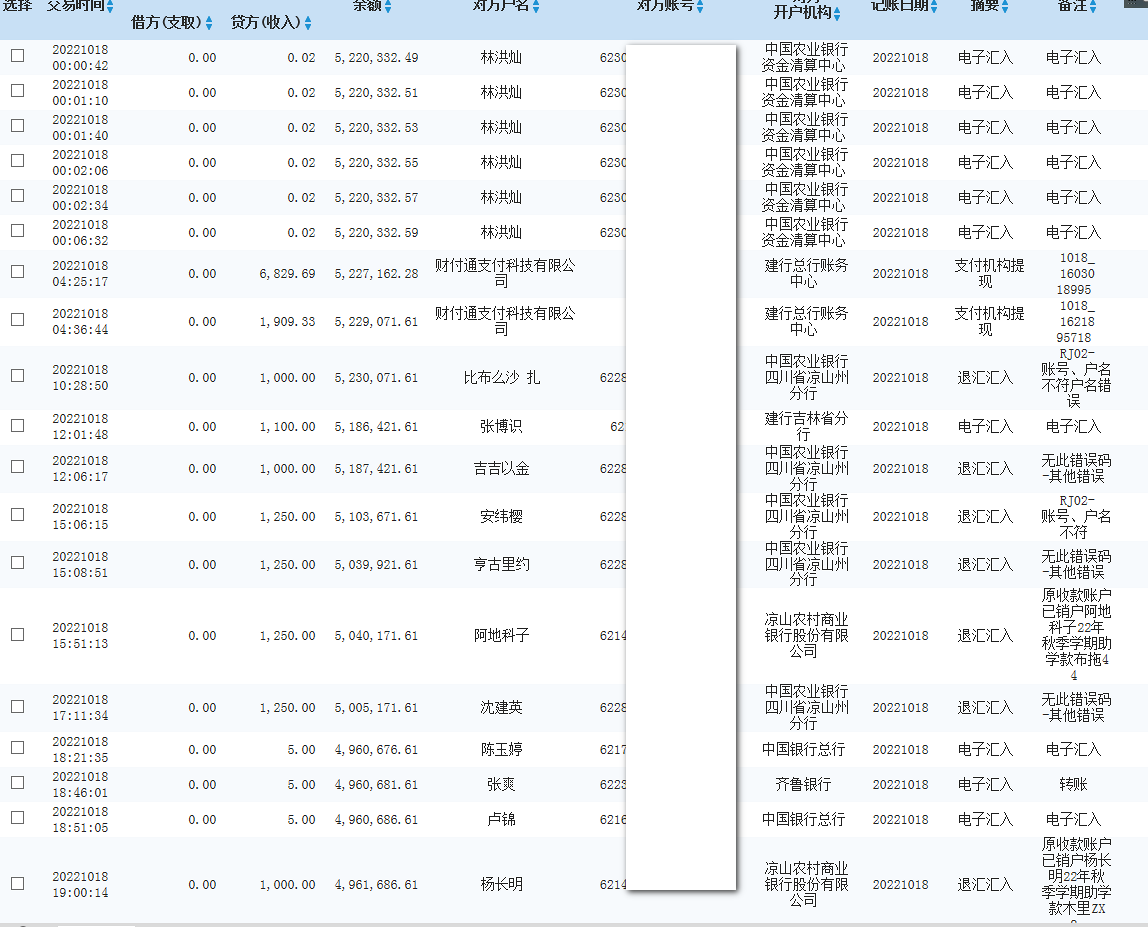
Task: Check the row at 00:00:42
Action: (x=18, y=56)
